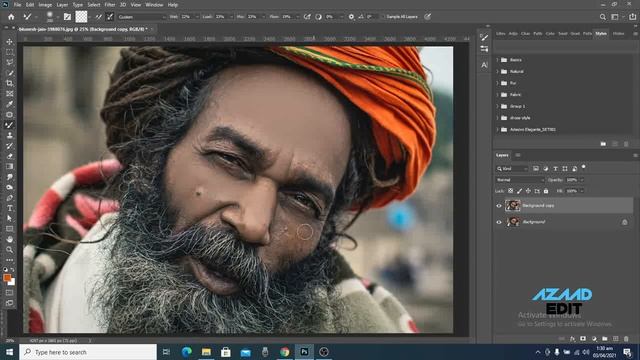Select the Zoom tool

(9, 250)
